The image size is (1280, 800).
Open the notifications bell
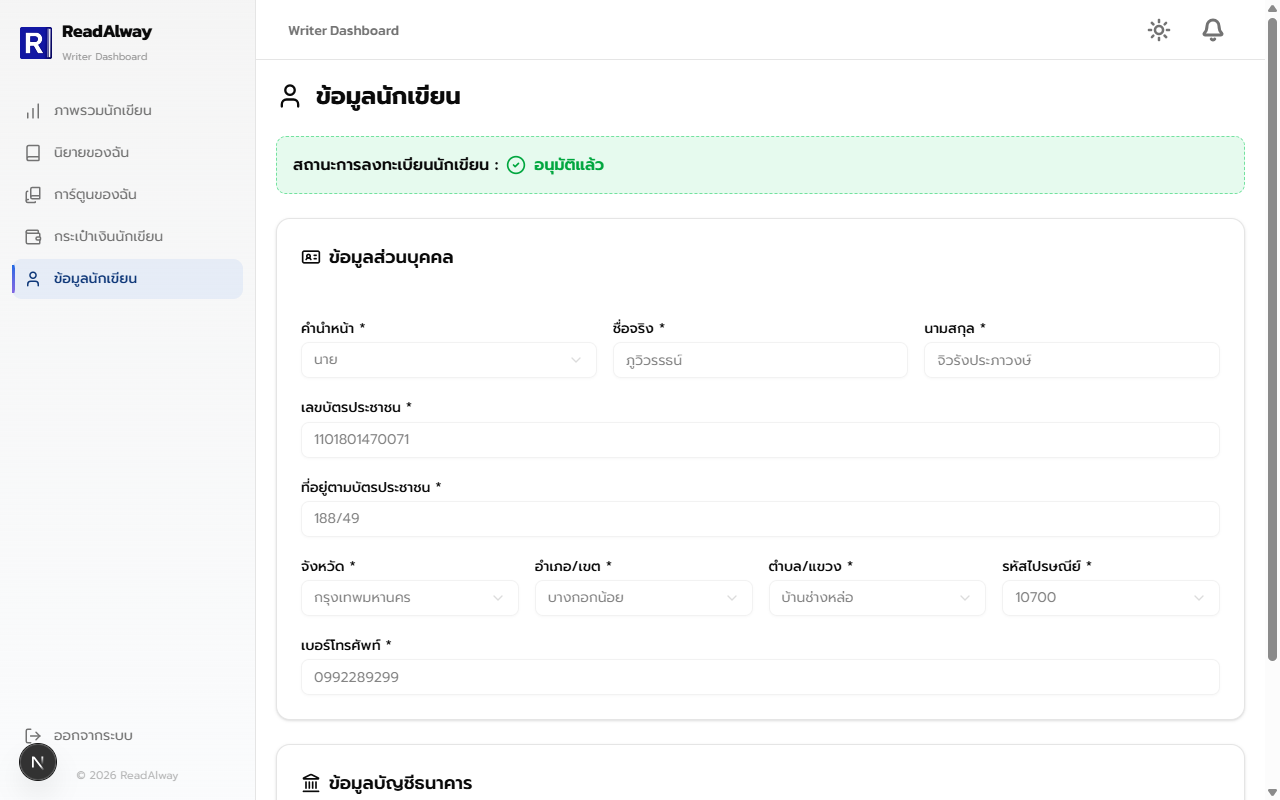(1213, 30)
